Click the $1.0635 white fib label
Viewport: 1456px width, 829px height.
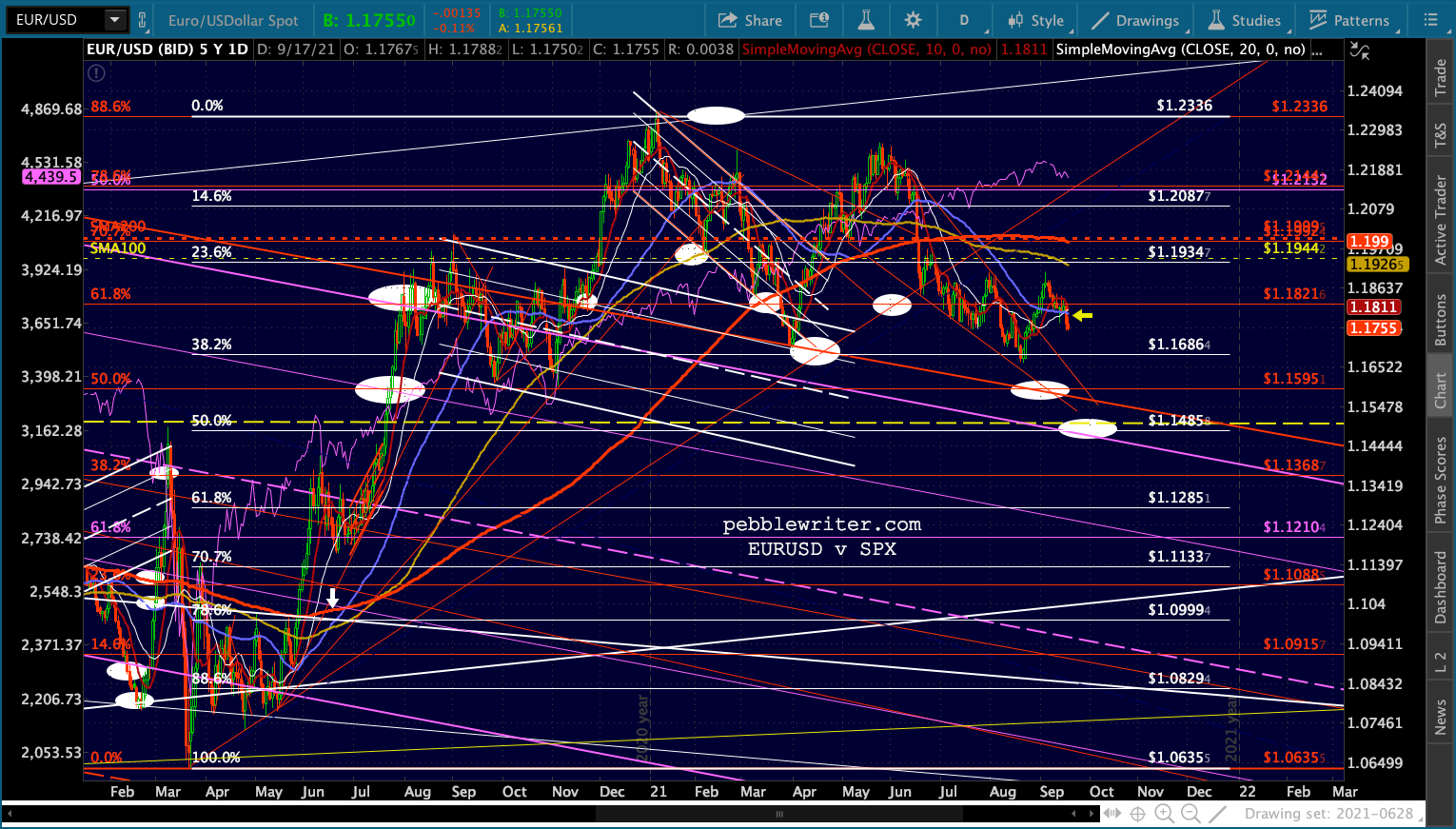(x=1179, y=758)
